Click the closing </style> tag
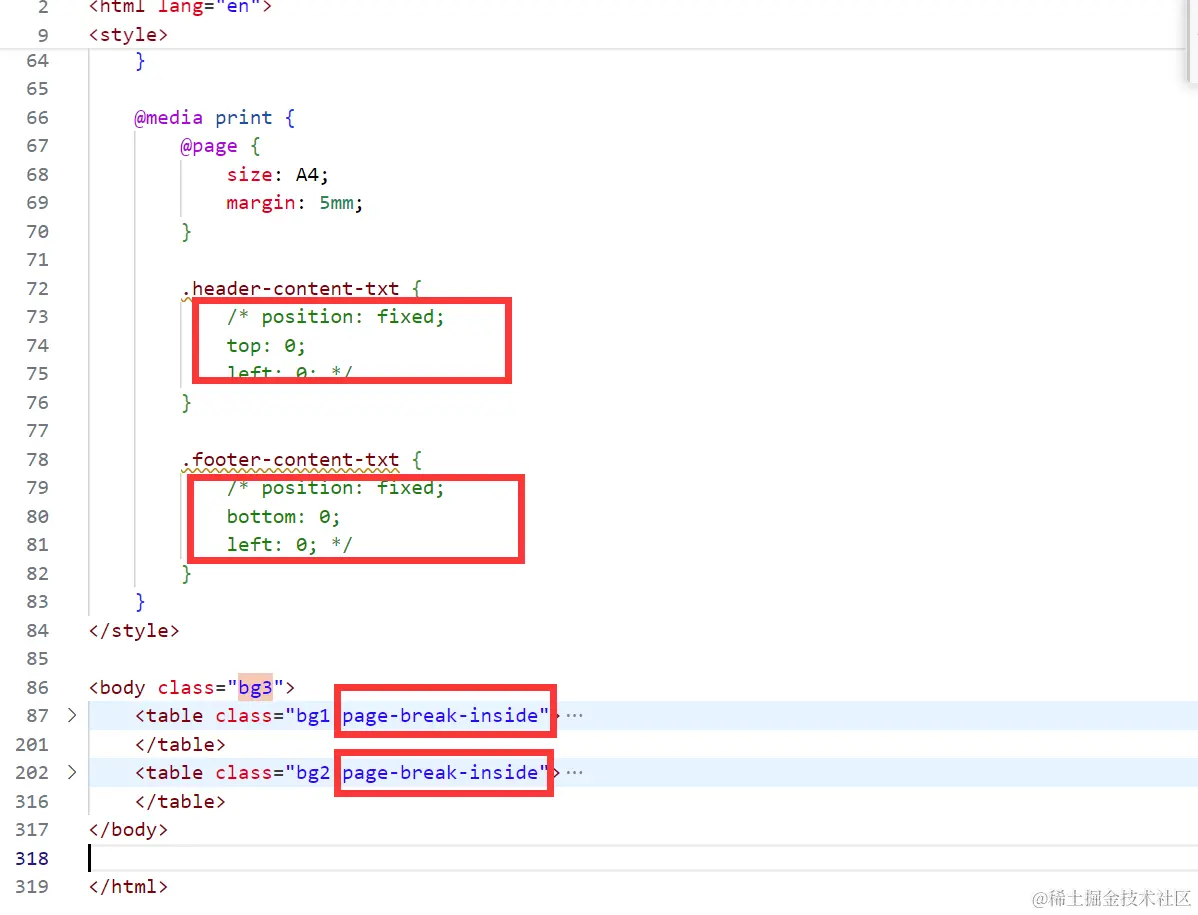Image resolution: width=1198 pixels, height=915 pixels. coord(134,631)
